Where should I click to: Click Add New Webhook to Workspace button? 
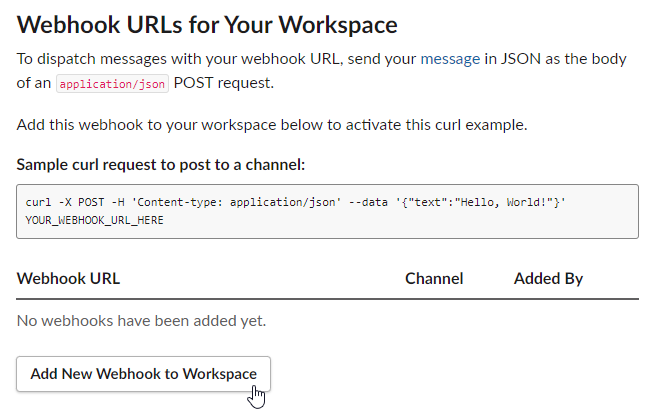[143, 374]
